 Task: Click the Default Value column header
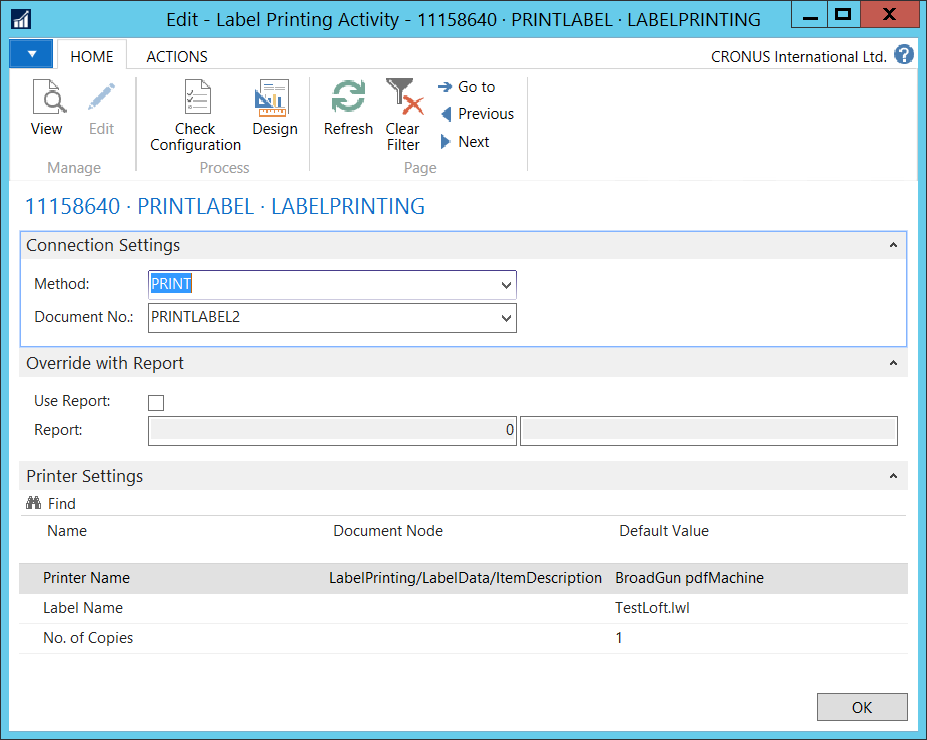[x=664, y=531]
